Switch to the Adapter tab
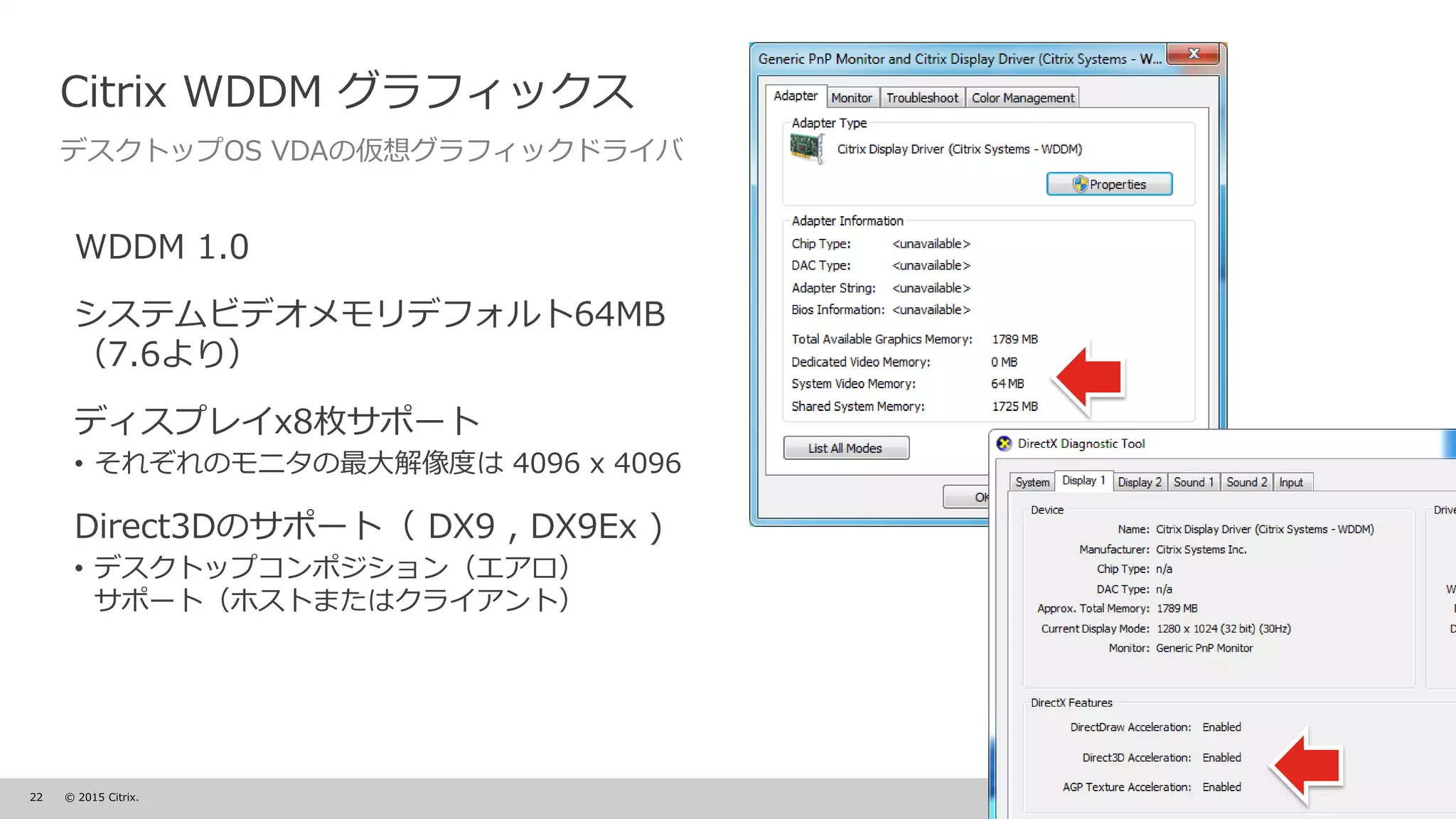Image resolution: width=1456 pixels, height=819 pixels. click(x=795, y=96)
